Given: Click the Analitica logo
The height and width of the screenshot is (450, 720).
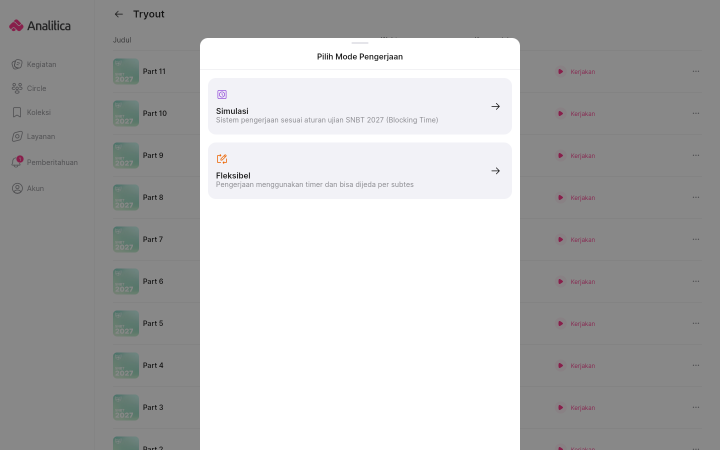Looking at the screenshot, I should click(40, 26).
